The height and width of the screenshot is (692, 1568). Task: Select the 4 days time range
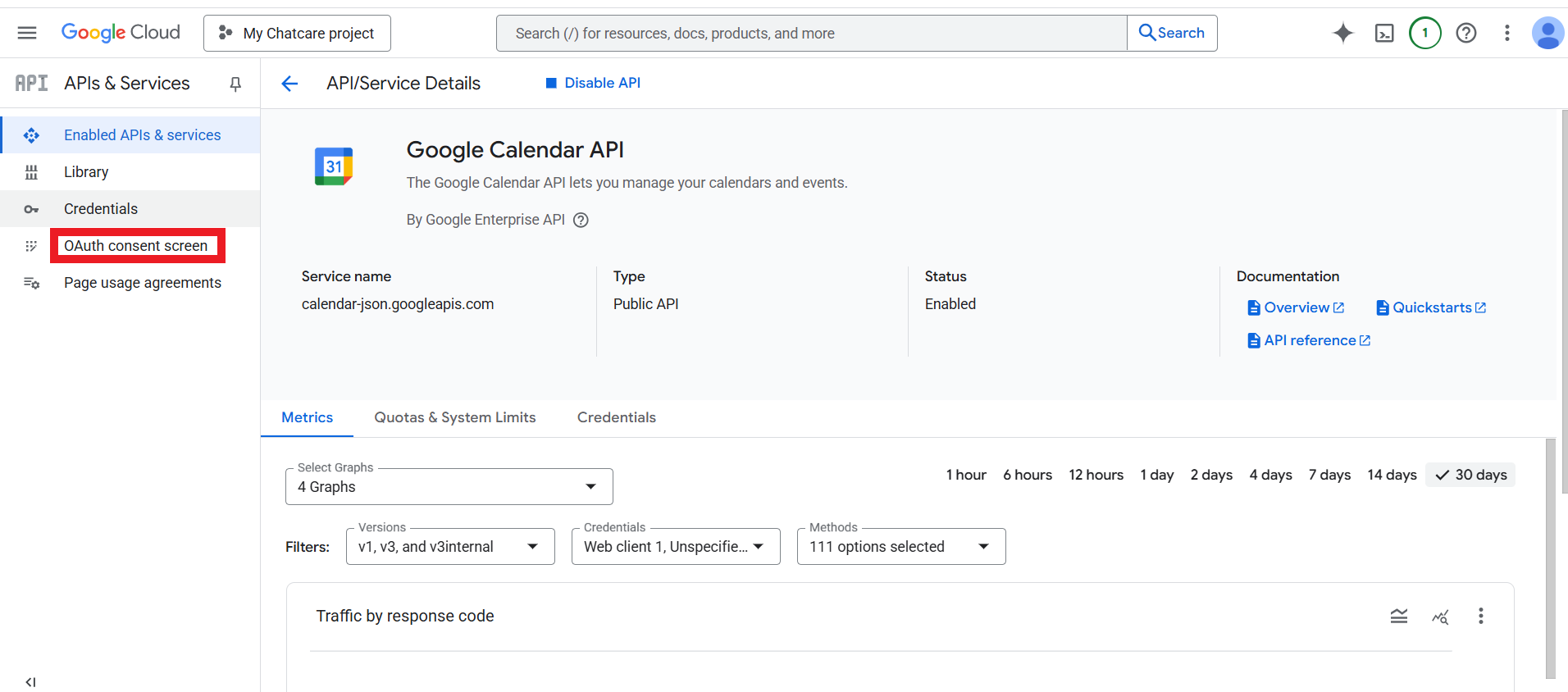tap(1270, 475)
